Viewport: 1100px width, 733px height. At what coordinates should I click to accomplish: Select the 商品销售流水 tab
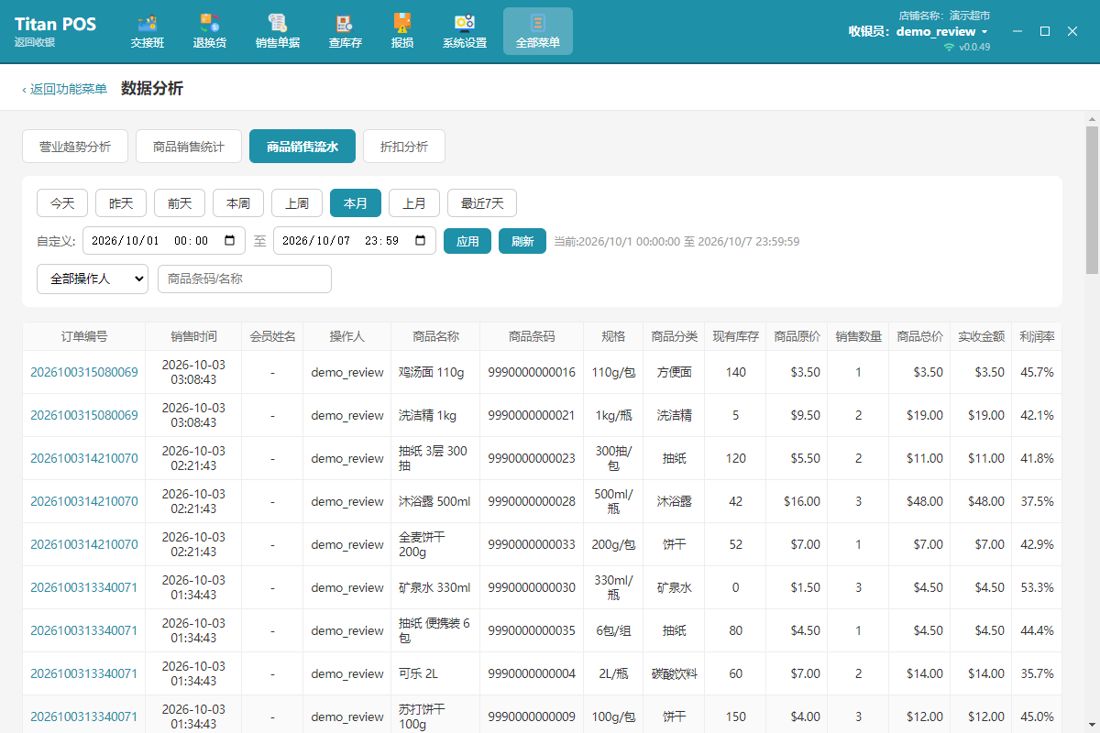302,147
